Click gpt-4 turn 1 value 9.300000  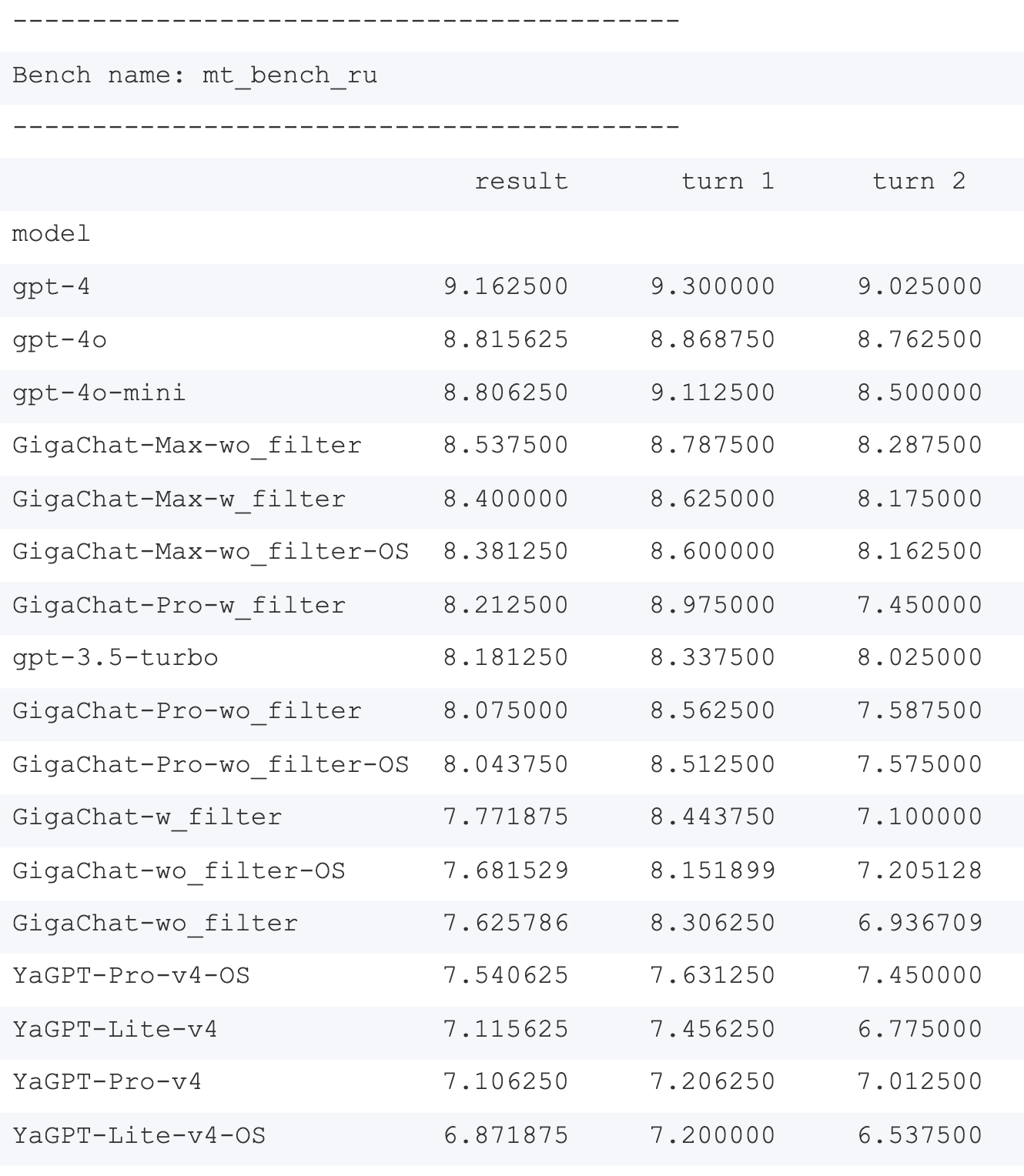(713, 287)
